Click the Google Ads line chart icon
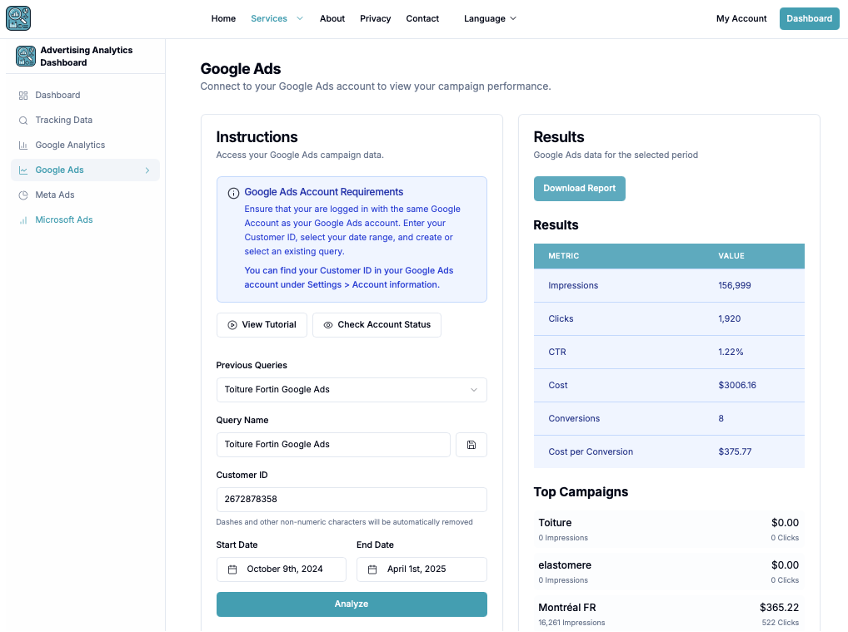The image size is (848, 632). tap(23, 170)
